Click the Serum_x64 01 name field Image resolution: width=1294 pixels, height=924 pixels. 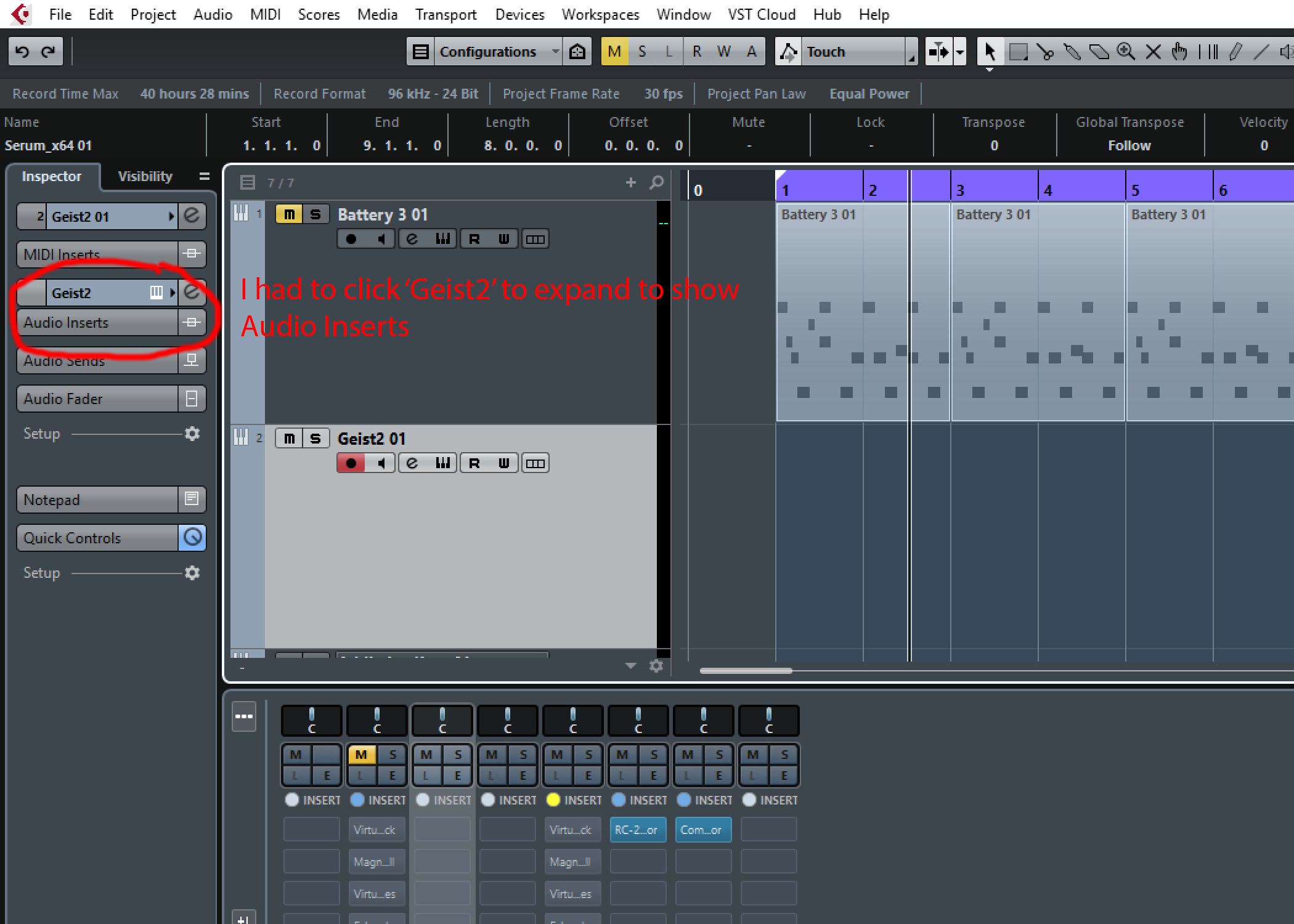coord(48,145)
